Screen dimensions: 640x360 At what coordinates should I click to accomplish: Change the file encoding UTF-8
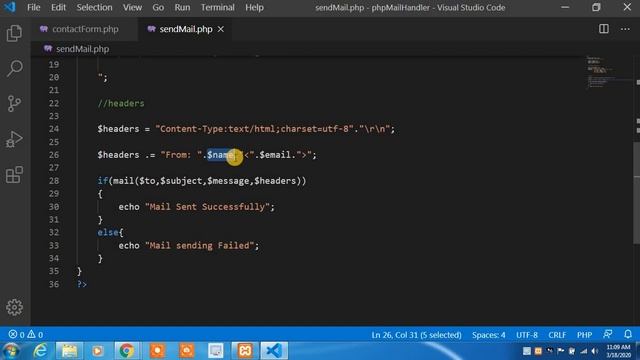tap(527, 335)
